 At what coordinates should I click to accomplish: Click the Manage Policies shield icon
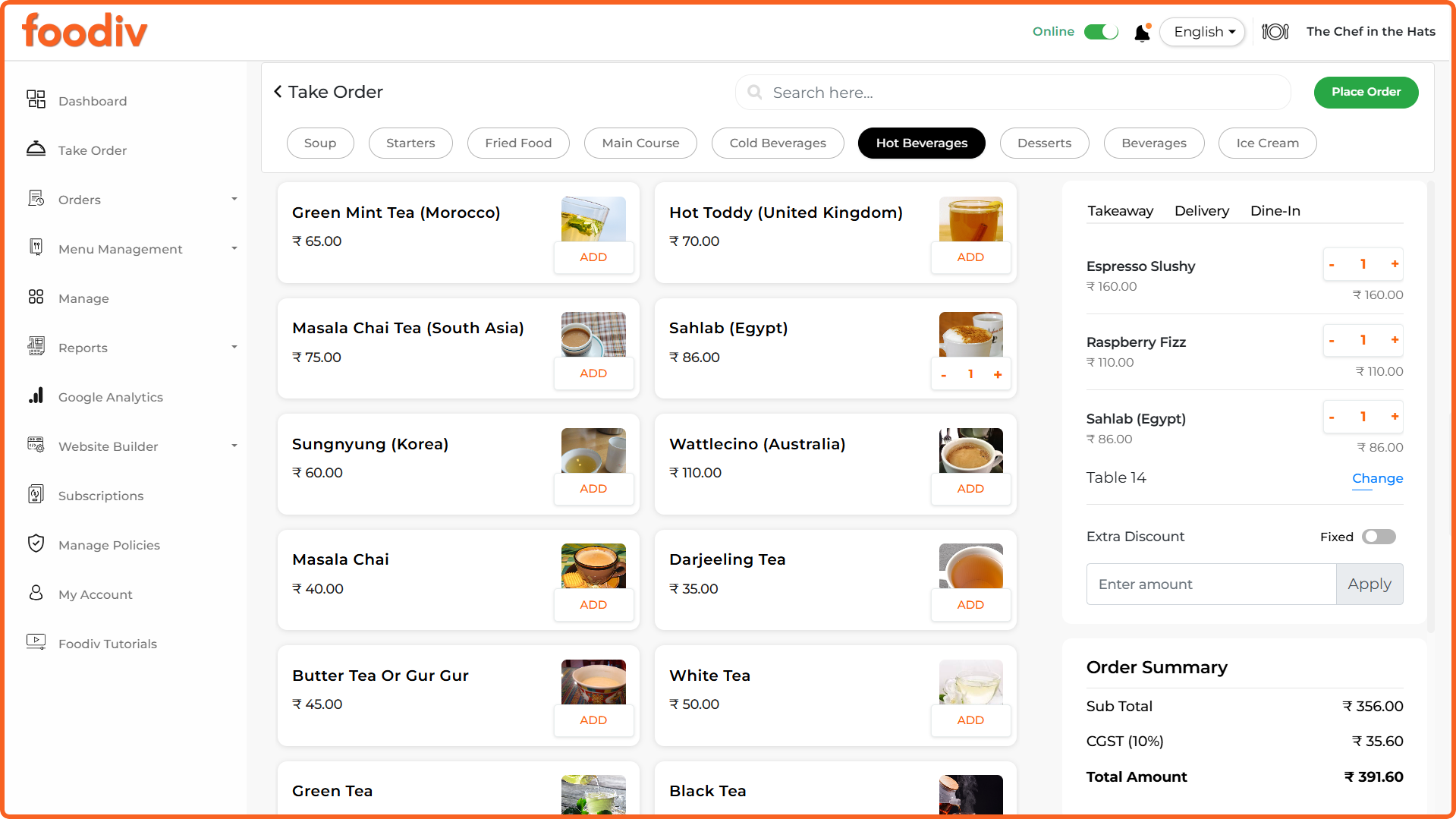tap(36, 543)
